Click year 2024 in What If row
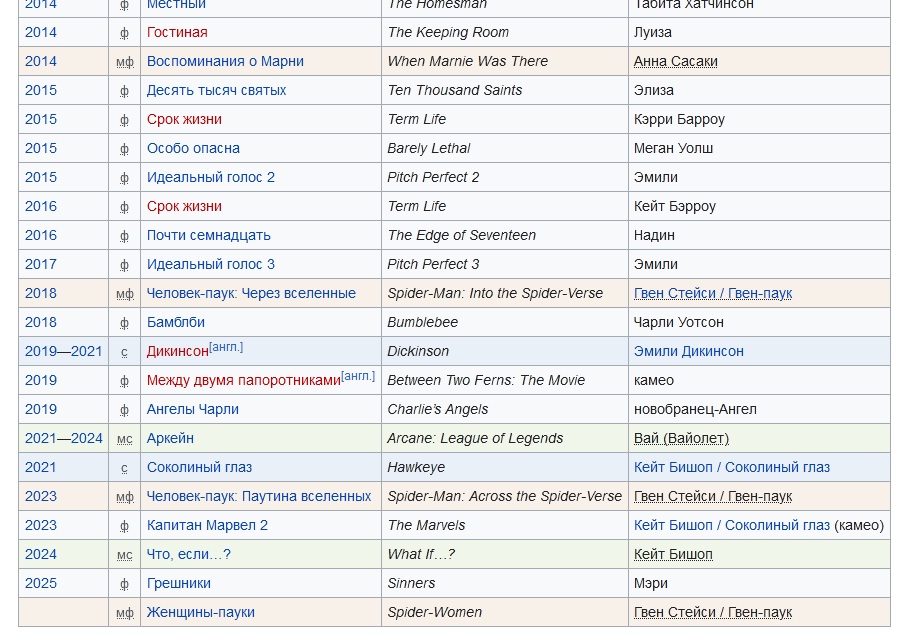The height and width of the screenshot is (635, 911). pos(41,555)
